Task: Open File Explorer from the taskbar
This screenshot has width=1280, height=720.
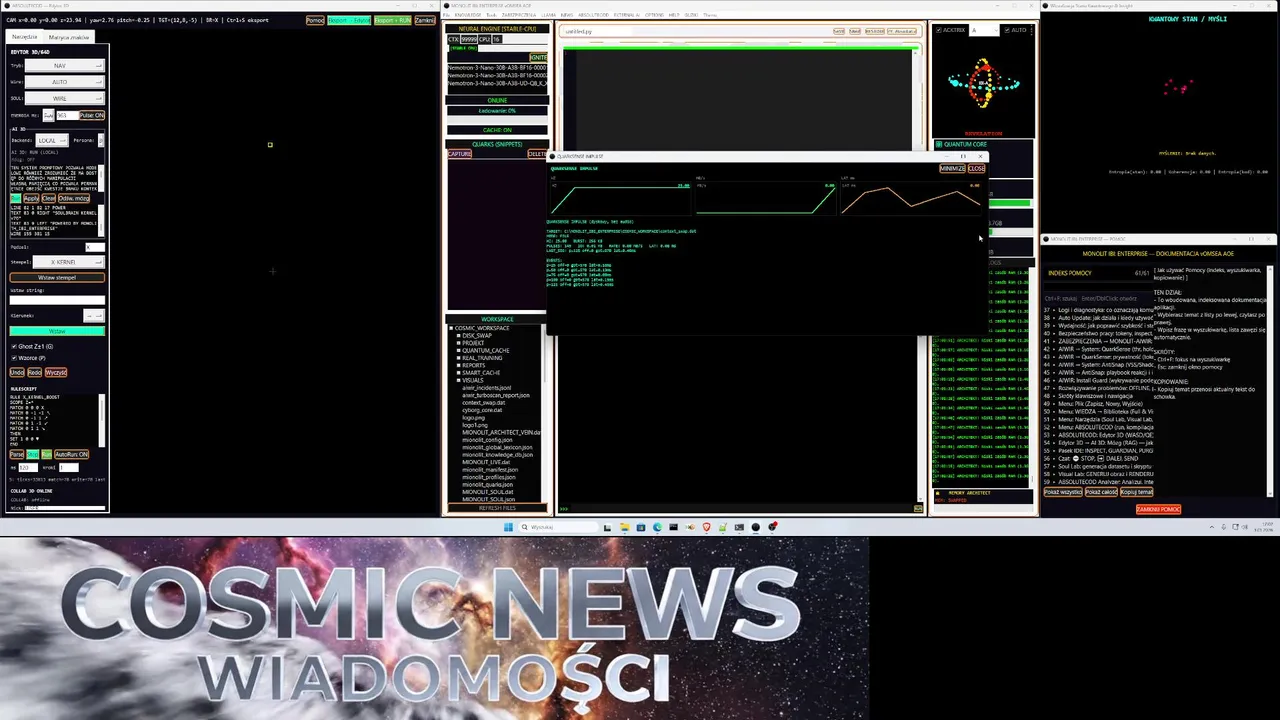Action: [x=624, y=527]
